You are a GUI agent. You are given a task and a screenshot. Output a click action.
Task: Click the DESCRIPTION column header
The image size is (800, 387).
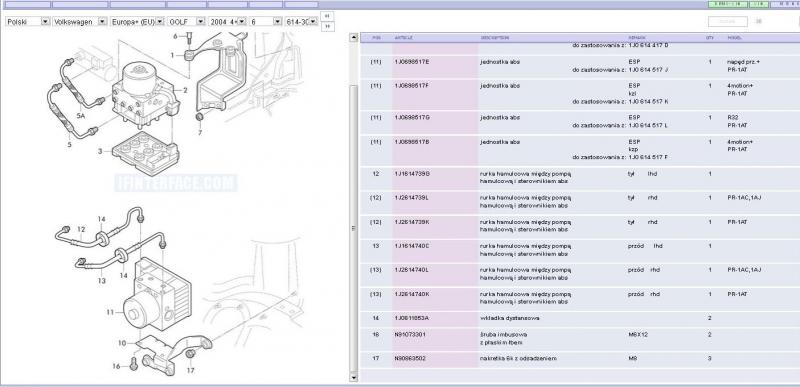point(494,38)
